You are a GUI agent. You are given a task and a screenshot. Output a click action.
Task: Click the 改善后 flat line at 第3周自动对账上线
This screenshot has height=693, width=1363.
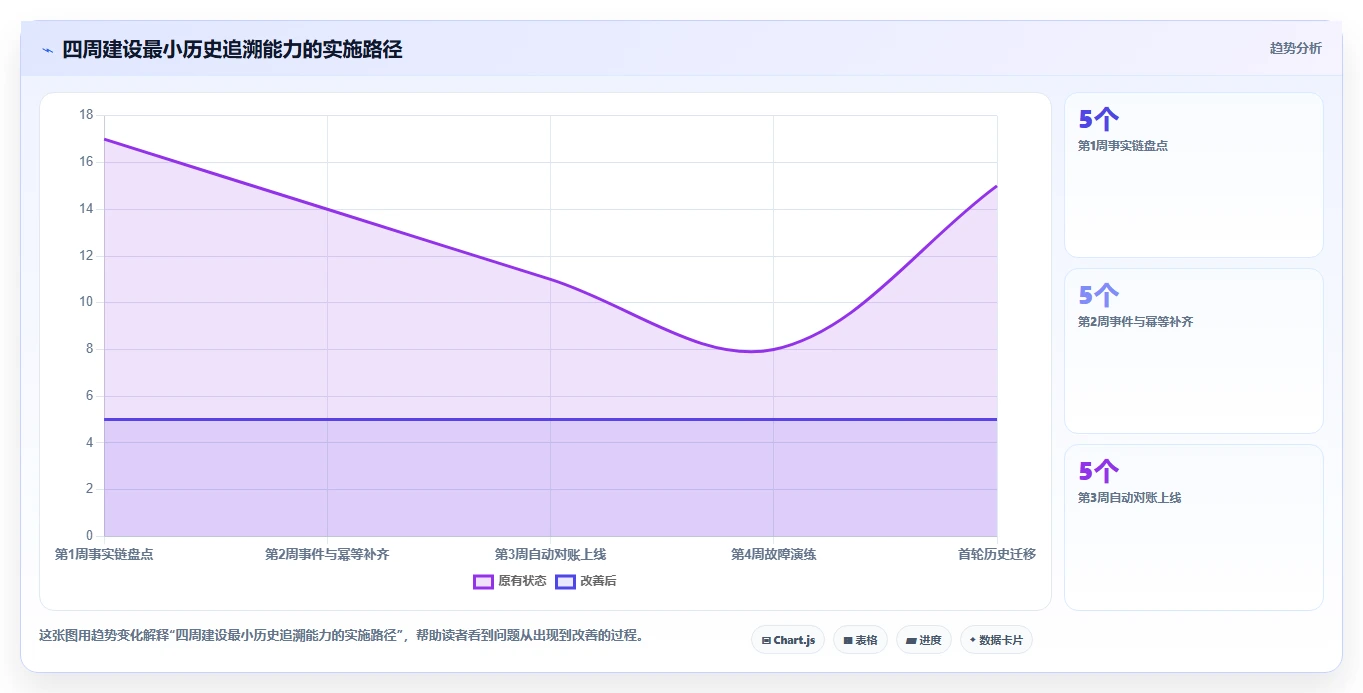coord(550,419)
